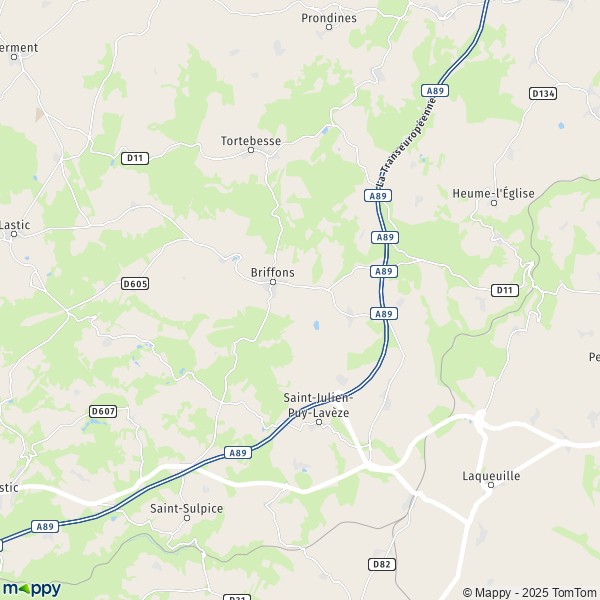Select the Heume-l'Église town marker

494,203
